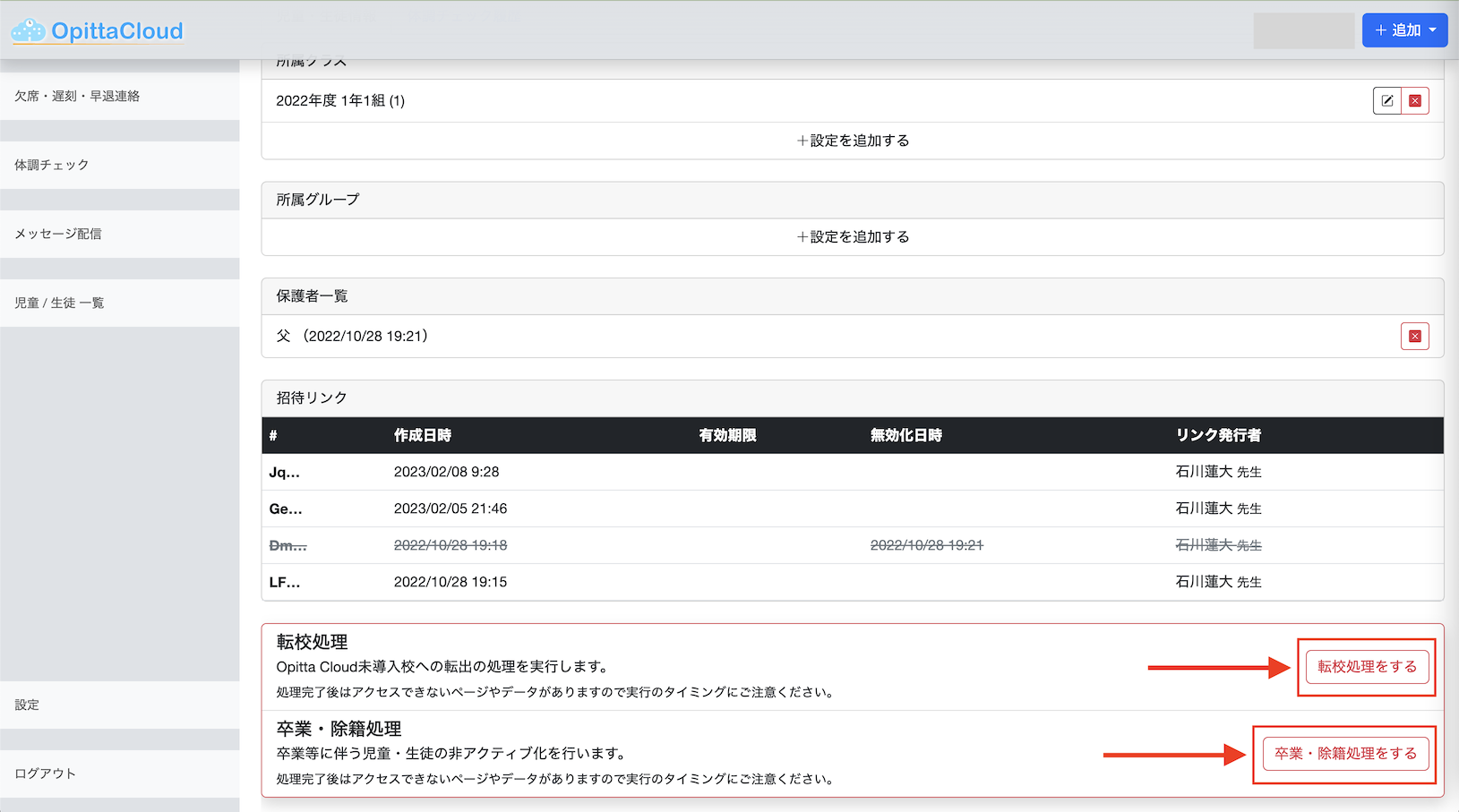Click creation date 2023/02/08 9:28
This screenshot has height=812, width=1459.
pos(447,472)
